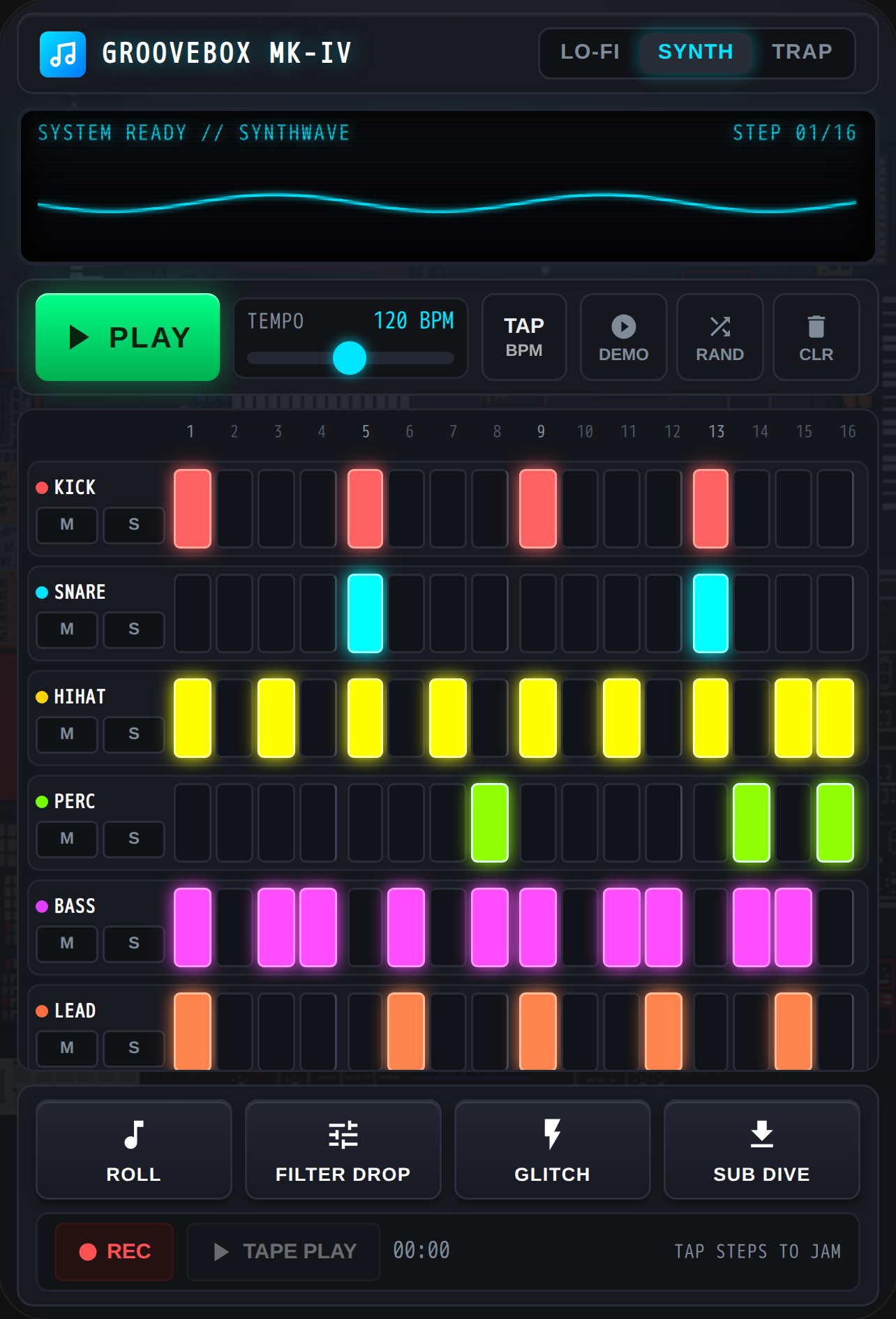Turn off HIHAT step 3

click(x=276, y=718)
